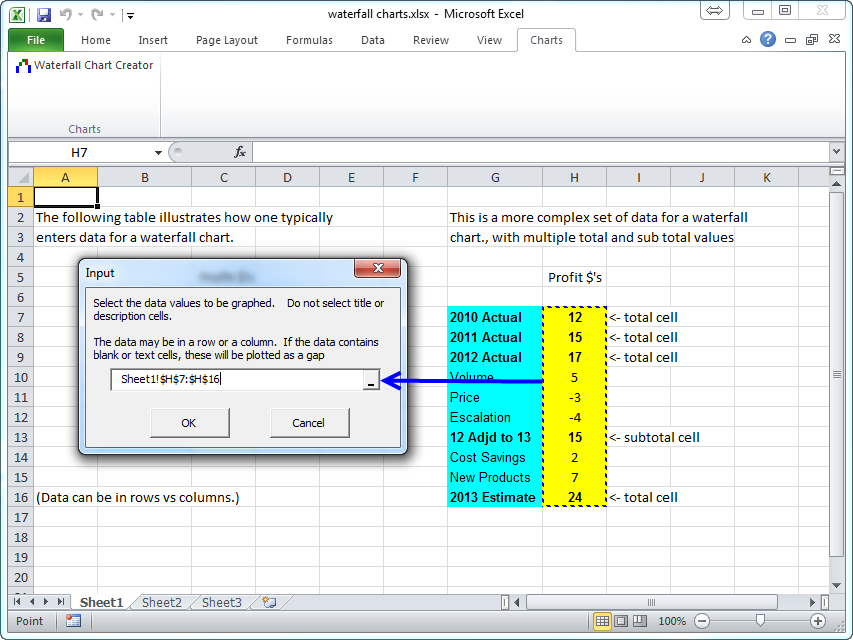Collapse the range selector in Input dialog
The image size is (853, 640).
(x=369, y=380)
